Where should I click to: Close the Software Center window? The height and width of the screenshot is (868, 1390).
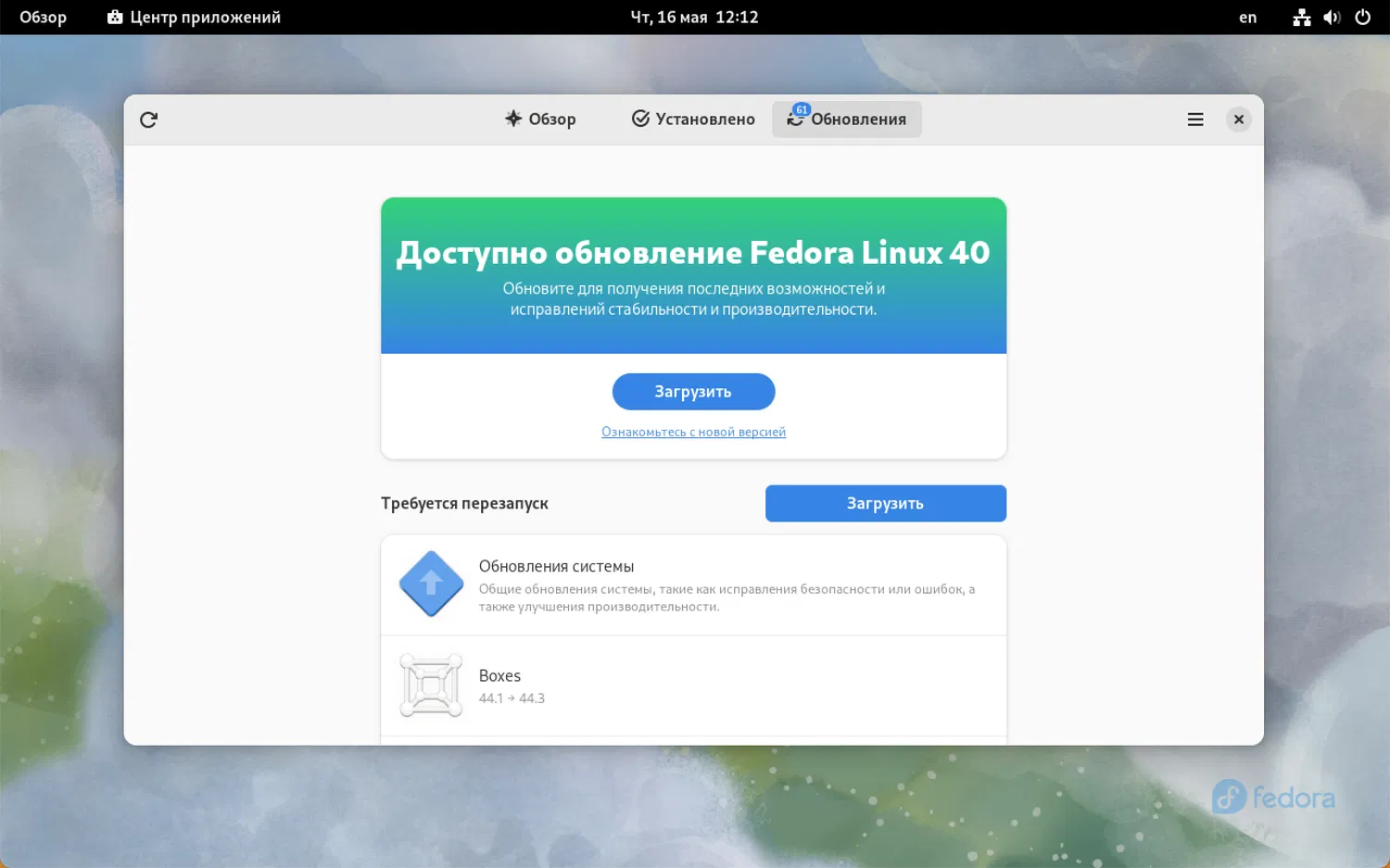[x=1238, y=120]
